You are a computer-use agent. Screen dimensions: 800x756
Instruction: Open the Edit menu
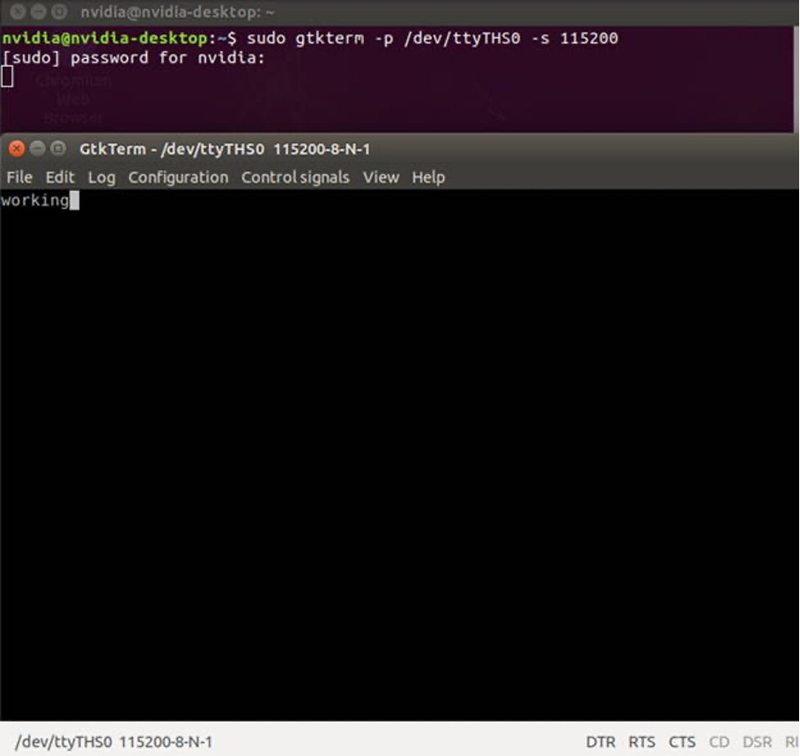pyautogui.click(x=60, y=177)
